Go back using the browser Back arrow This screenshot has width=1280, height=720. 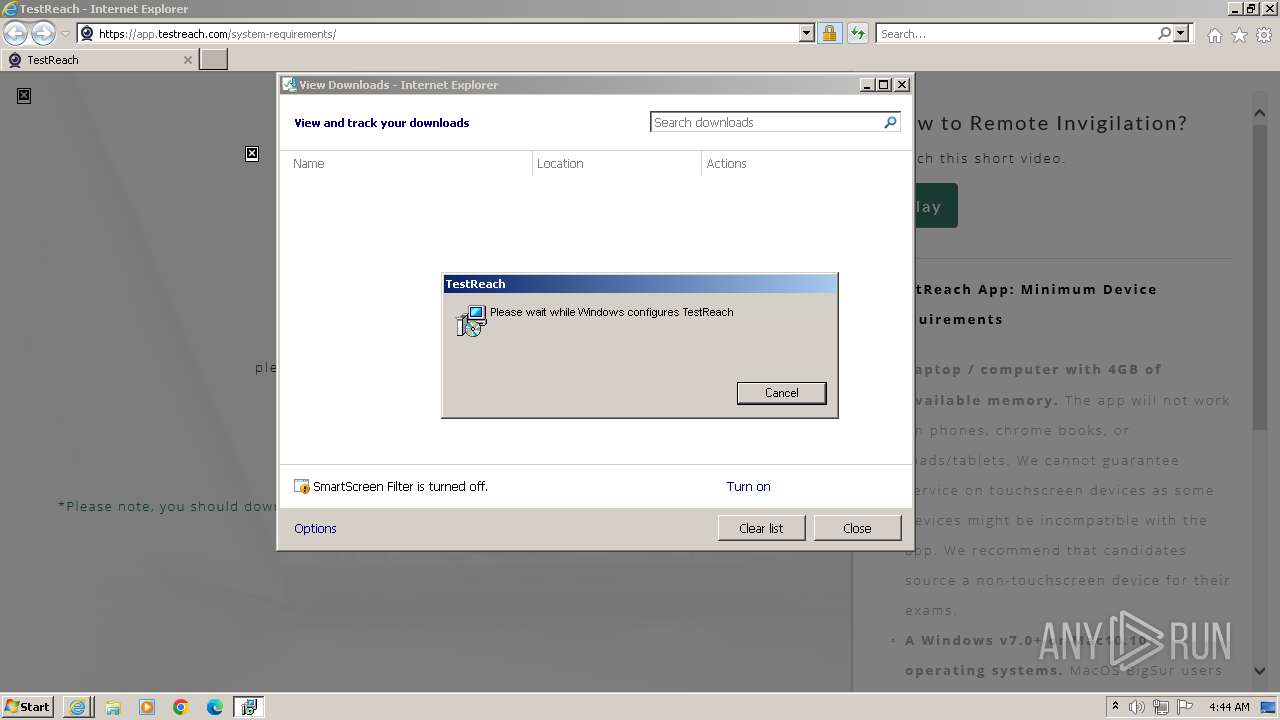coord(15,33)
